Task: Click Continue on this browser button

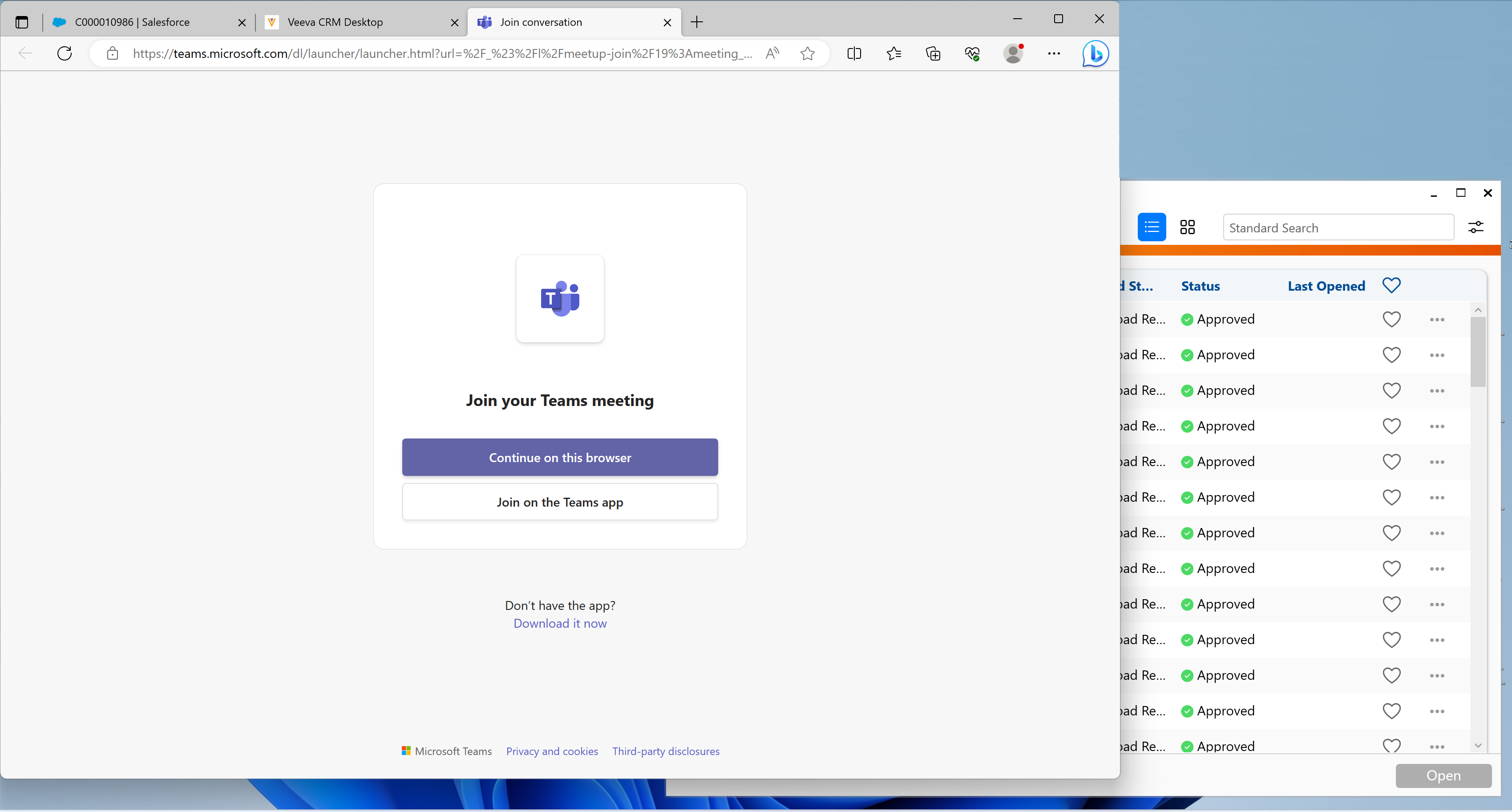Action: pos(559,457)
